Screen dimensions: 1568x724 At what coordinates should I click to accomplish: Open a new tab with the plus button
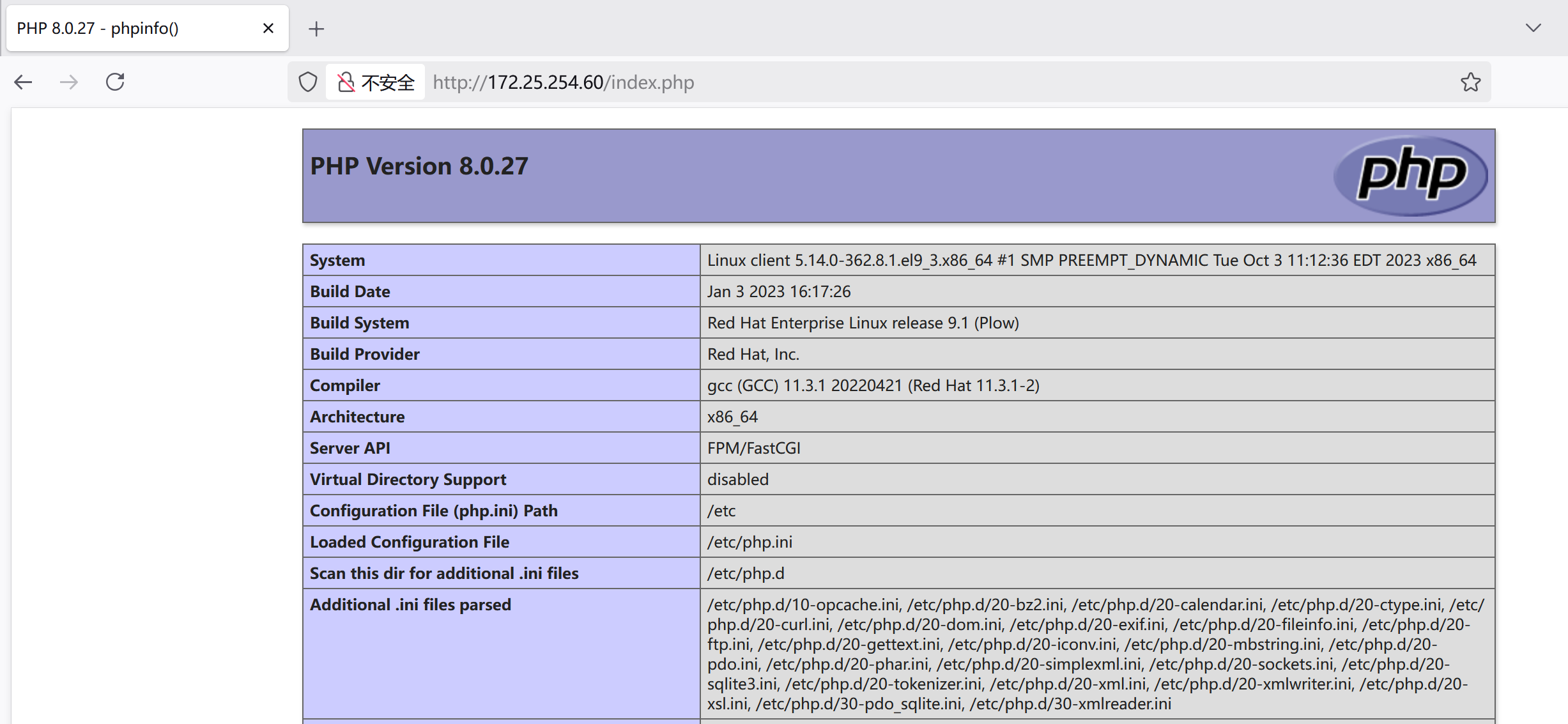click(x=316, y=29)
